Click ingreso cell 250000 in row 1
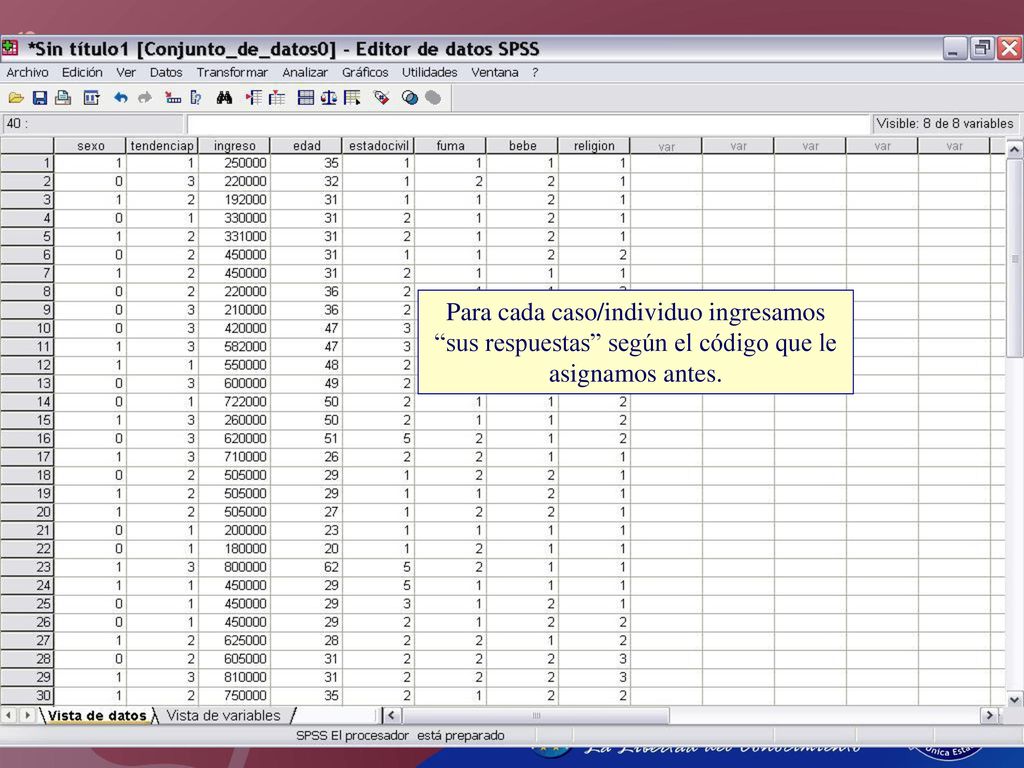 (x=234, y=163)
